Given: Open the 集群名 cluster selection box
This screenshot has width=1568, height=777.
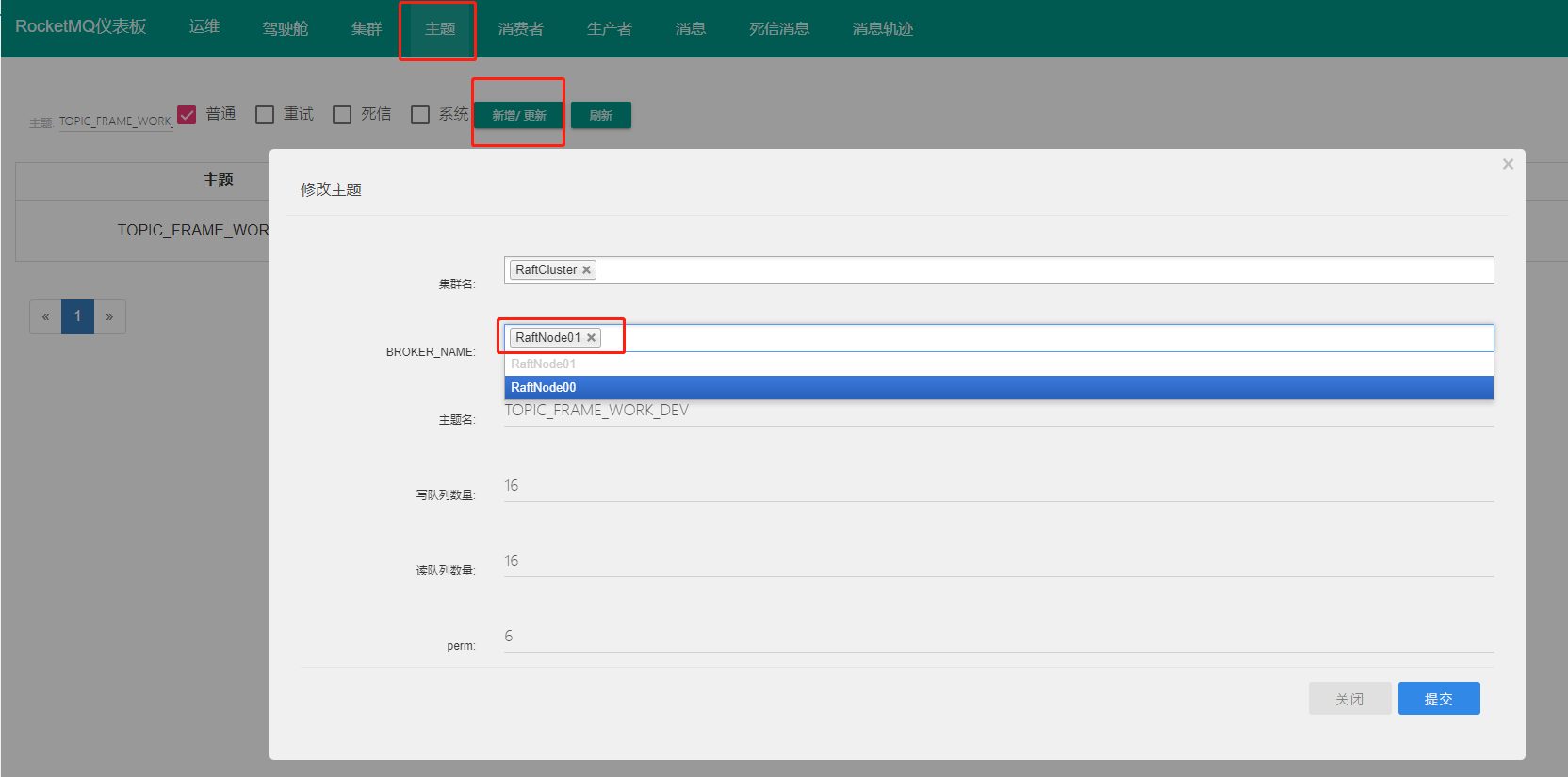Looking at the screenshot, I should pyautogui.click(x=999, y=270).
